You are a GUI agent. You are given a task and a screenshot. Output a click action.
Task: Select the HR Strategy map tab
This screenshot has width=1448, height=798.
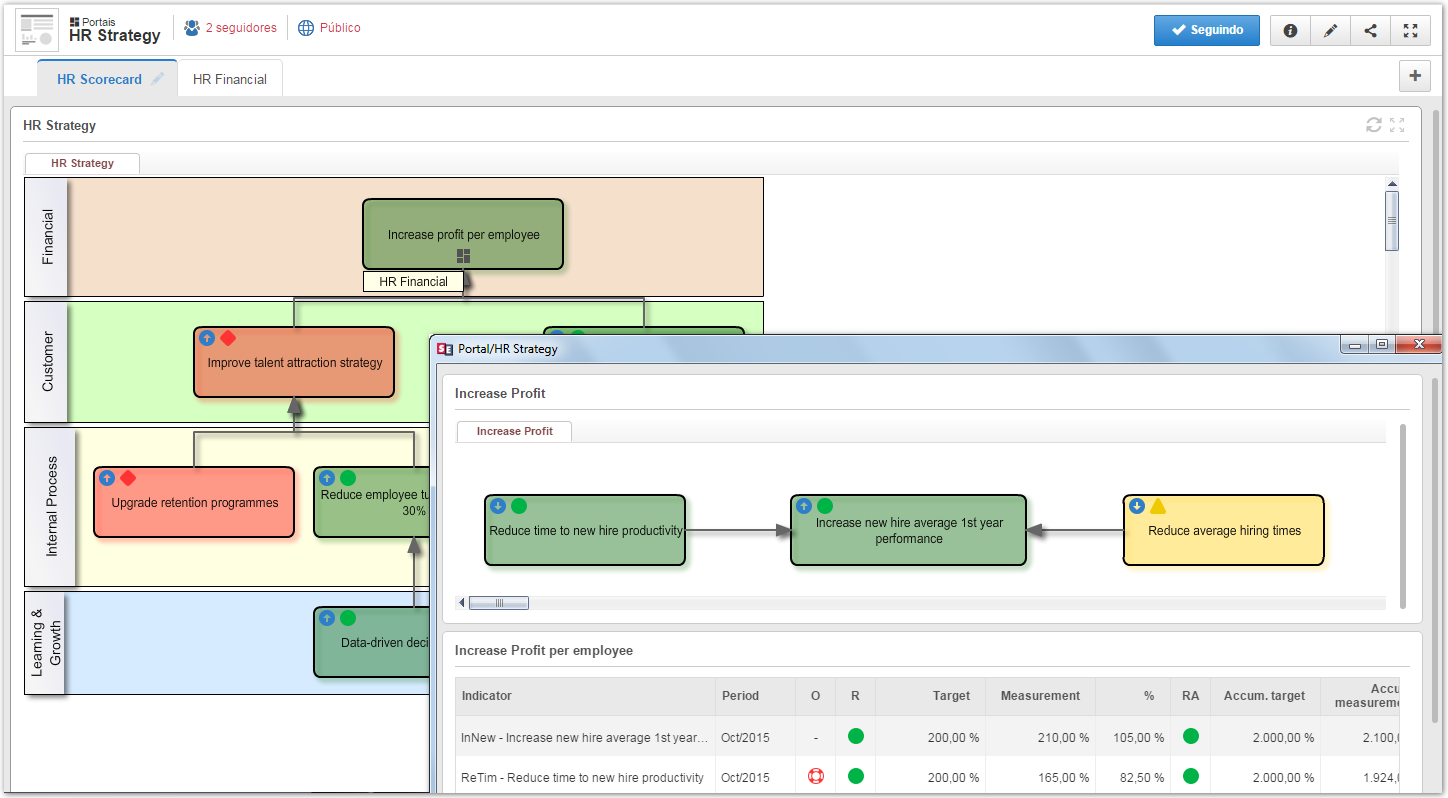(x=82, y=163)
